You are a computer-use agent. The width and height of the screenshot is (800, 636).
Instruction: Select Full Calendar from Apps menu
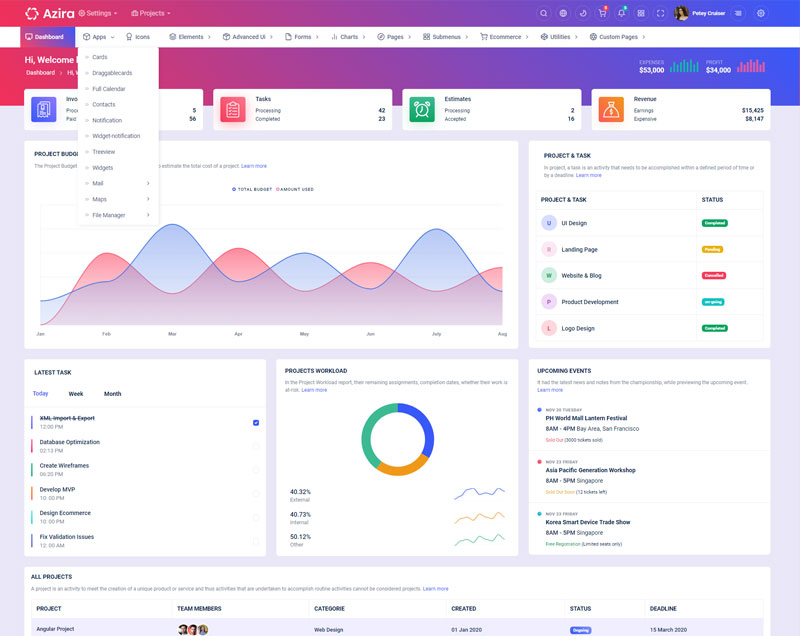click(108, 88)
